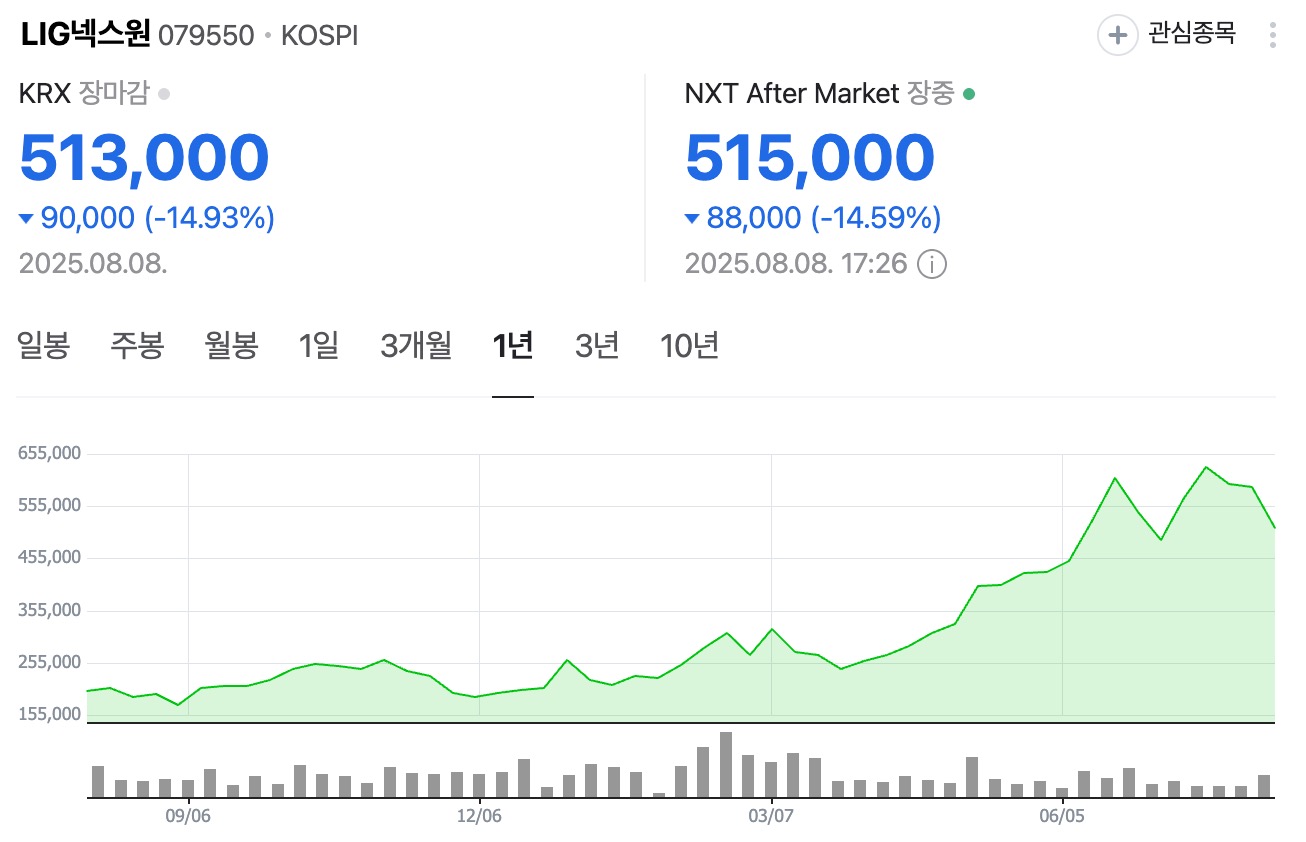Click the plus icon to add watchlist
This screenshot has width=1306, height=842.
pyautogui.click(x=1117, y=35)
